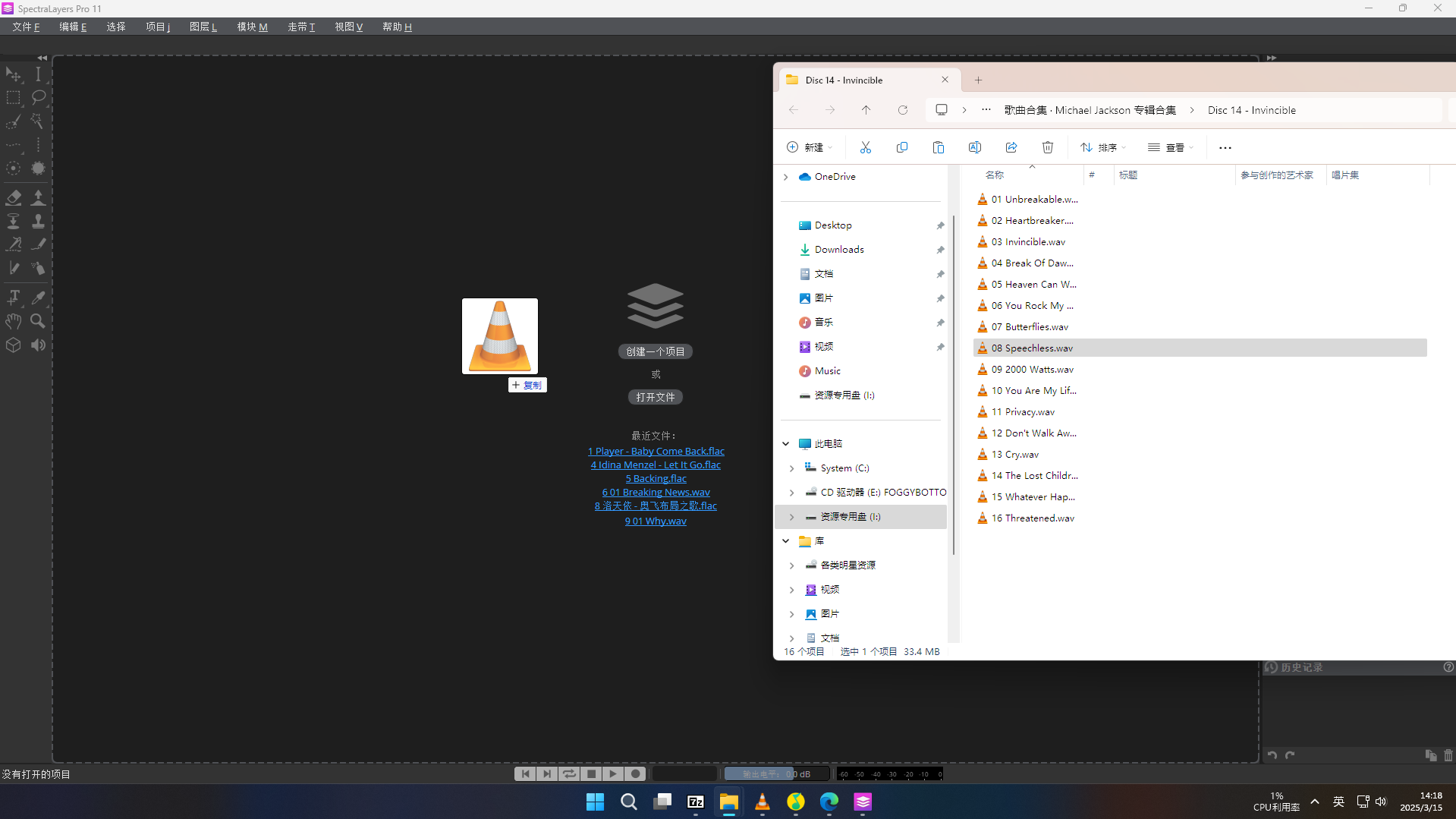Collapse the 此电脑 tree node
The width and height of the screenshot is (1456, 819).
click(x=786, y=444)
